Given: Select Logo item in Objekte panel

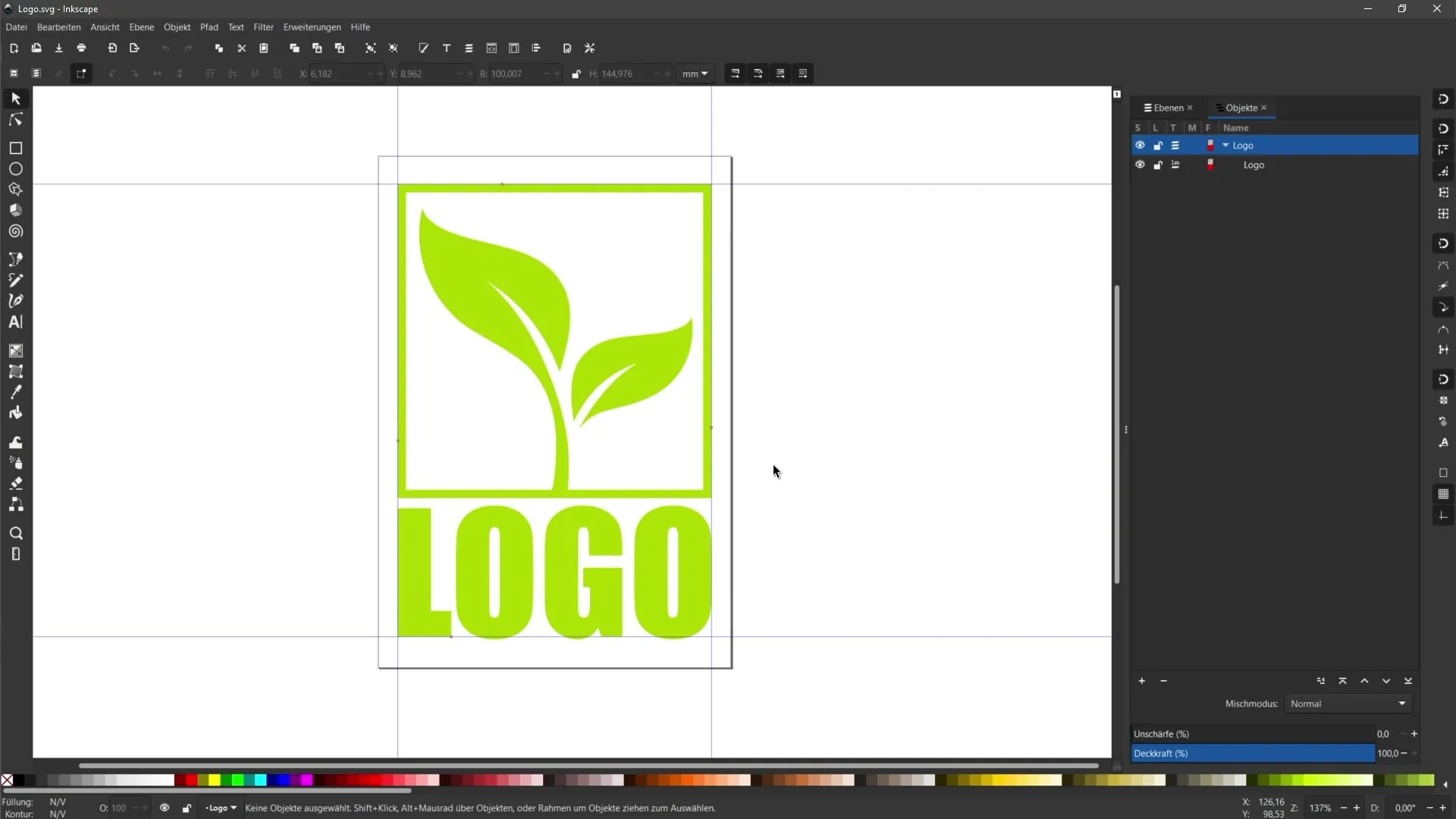Looking at the screenshot, I should tap(1254, 165).
